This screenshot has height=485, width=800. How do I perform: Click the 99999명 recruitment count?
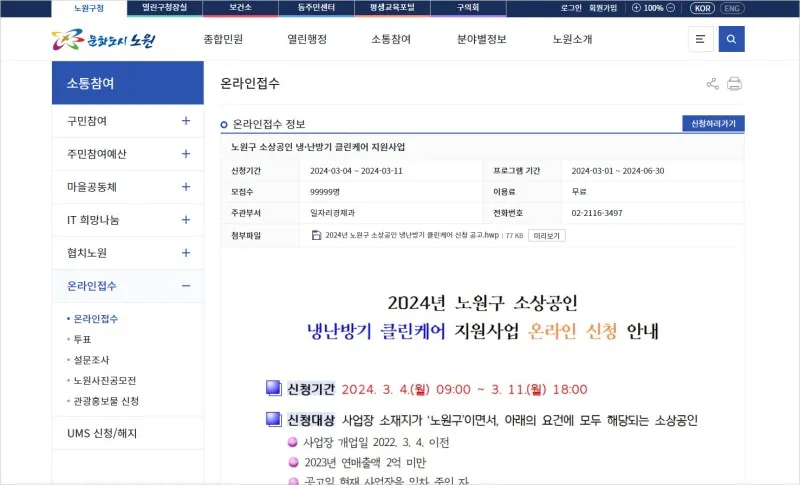pyautogui.click(x=324, y=192)
